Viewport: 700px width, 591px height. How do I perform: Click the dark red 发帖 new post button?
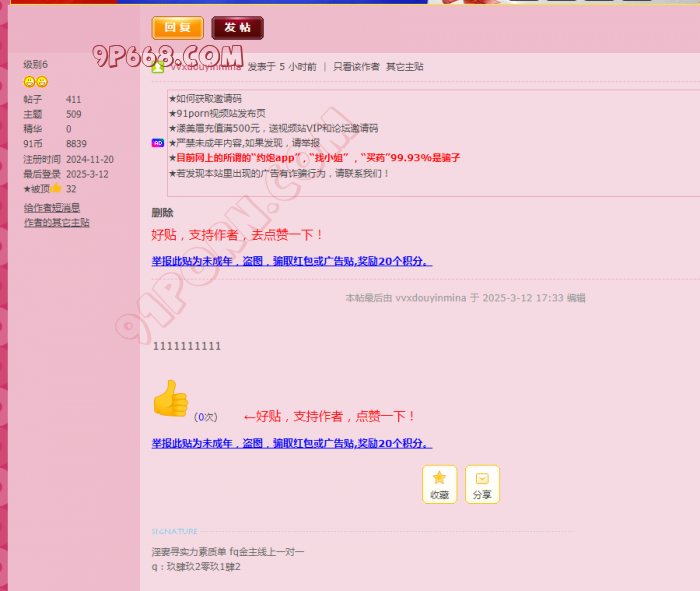(237, 28)
